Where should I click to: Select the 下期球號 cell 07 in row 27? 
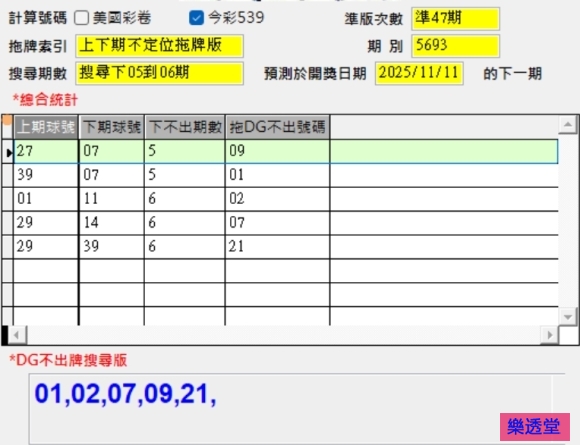tap(111, 151)
